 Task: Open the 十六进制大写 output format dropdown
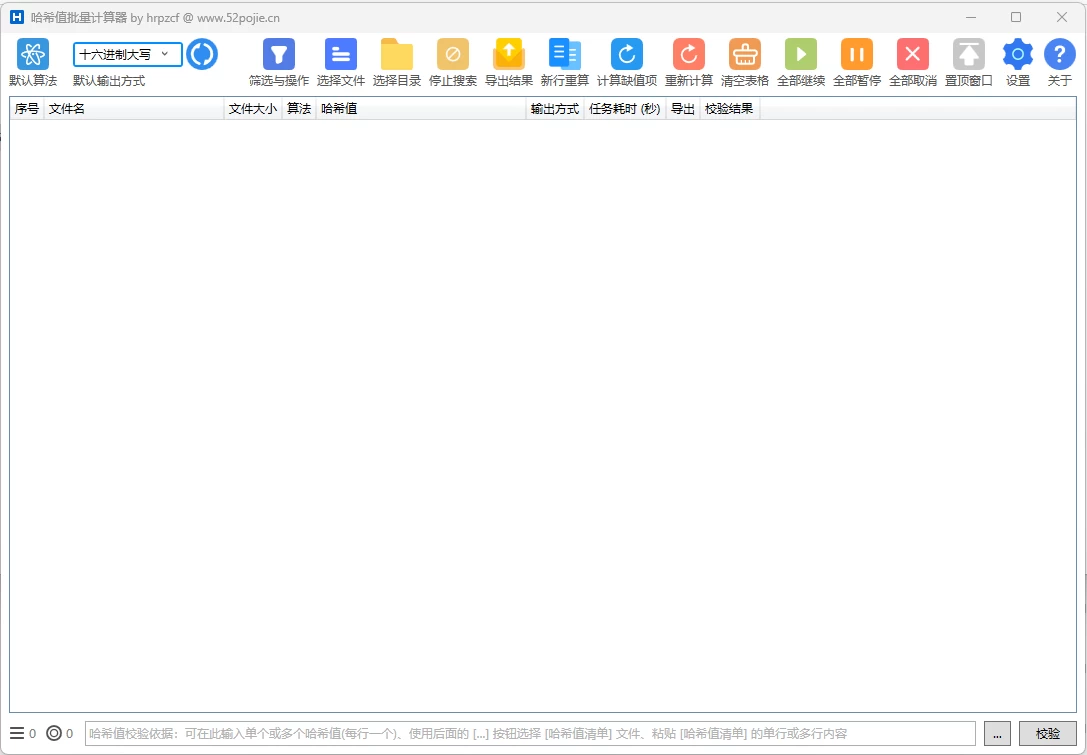(x=127, y=54)
